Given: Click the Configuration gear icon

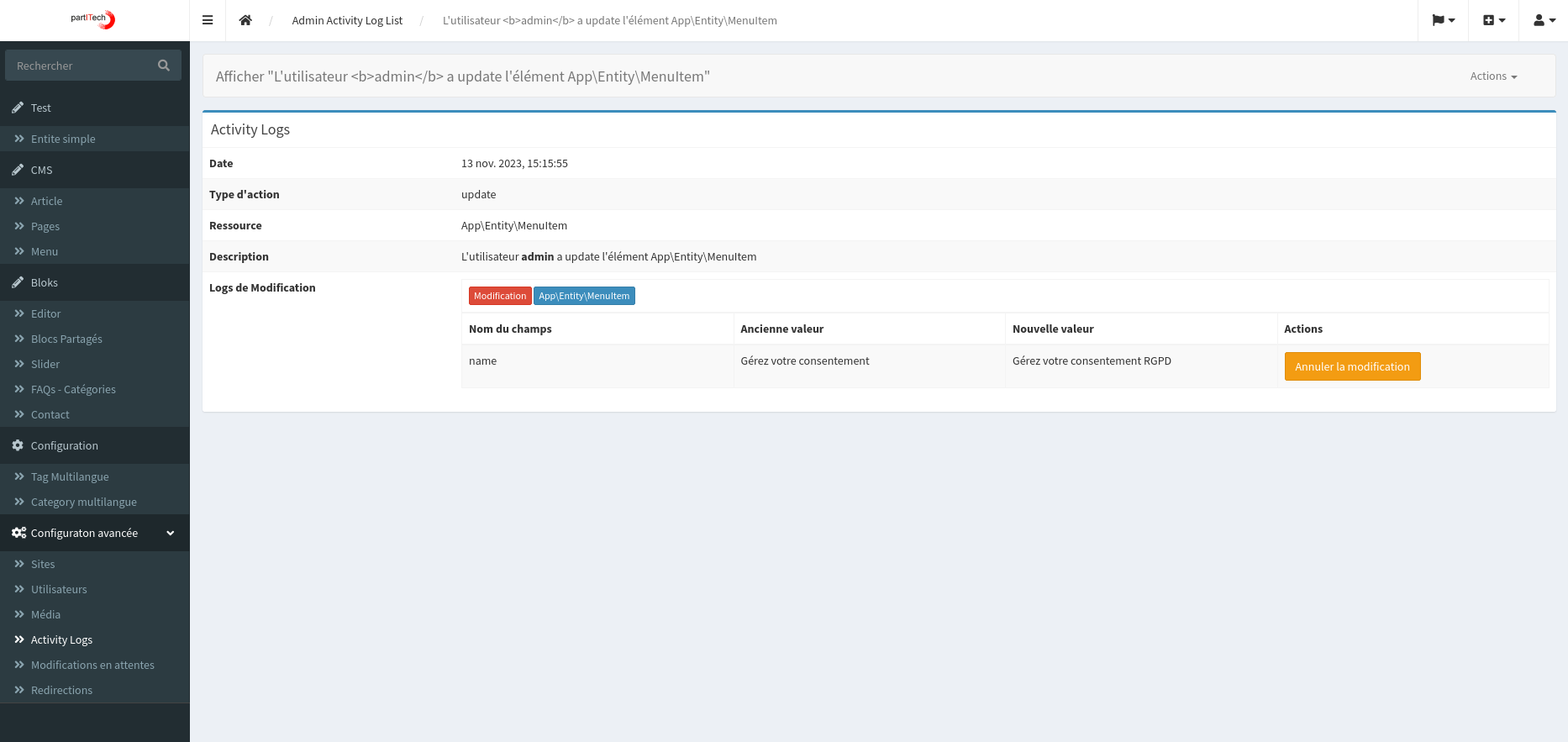Looking at the screenshot, I should 18,445.
